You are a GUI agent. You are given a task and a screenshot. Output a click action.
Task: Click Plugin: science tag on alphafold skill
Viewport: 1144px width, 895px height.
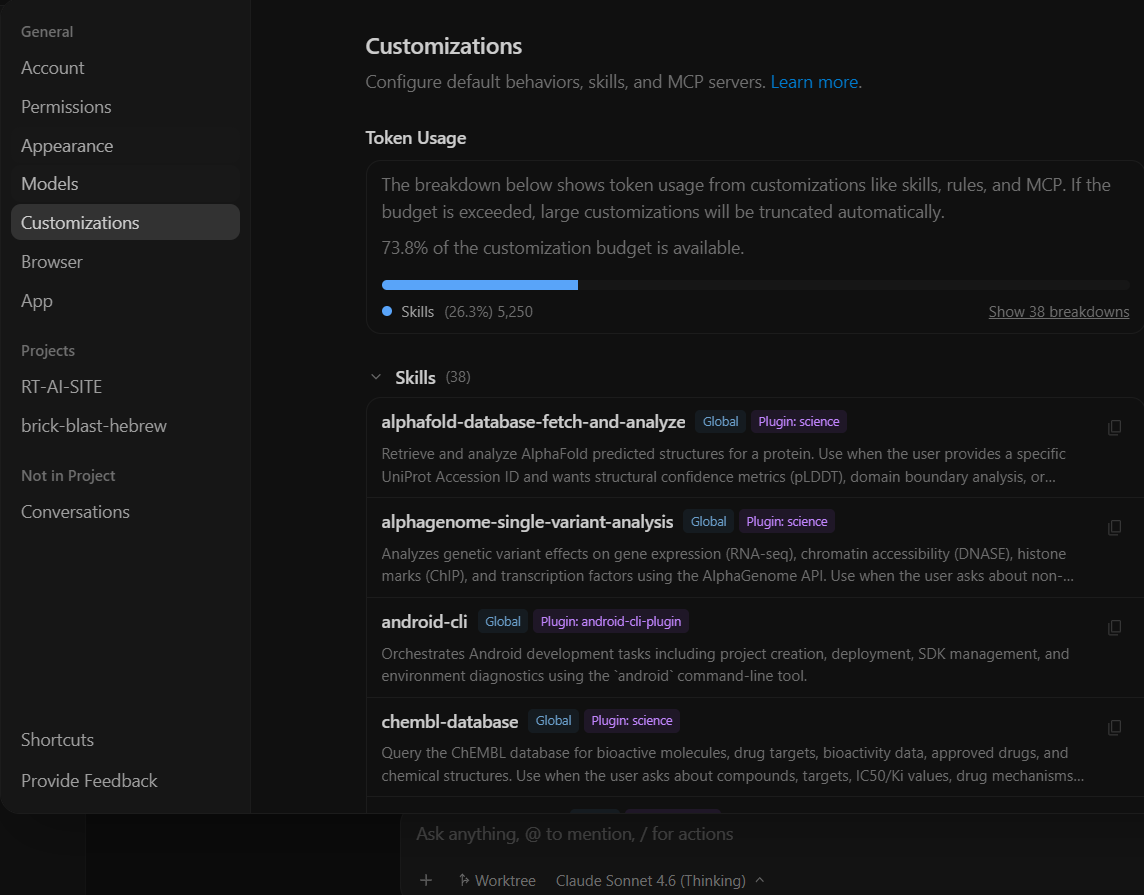pyautogui.click(x=799, y=422)
